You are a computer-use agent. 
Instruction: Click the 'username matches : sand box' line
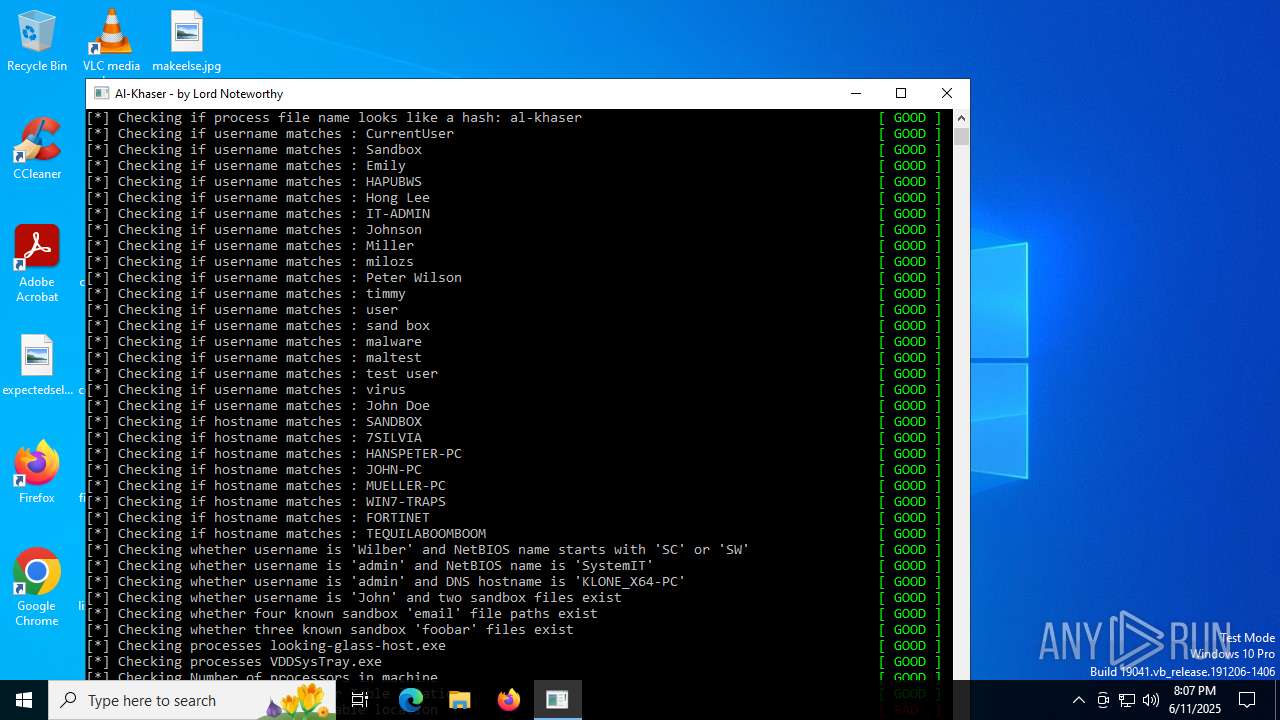click(x=258, y=326)
